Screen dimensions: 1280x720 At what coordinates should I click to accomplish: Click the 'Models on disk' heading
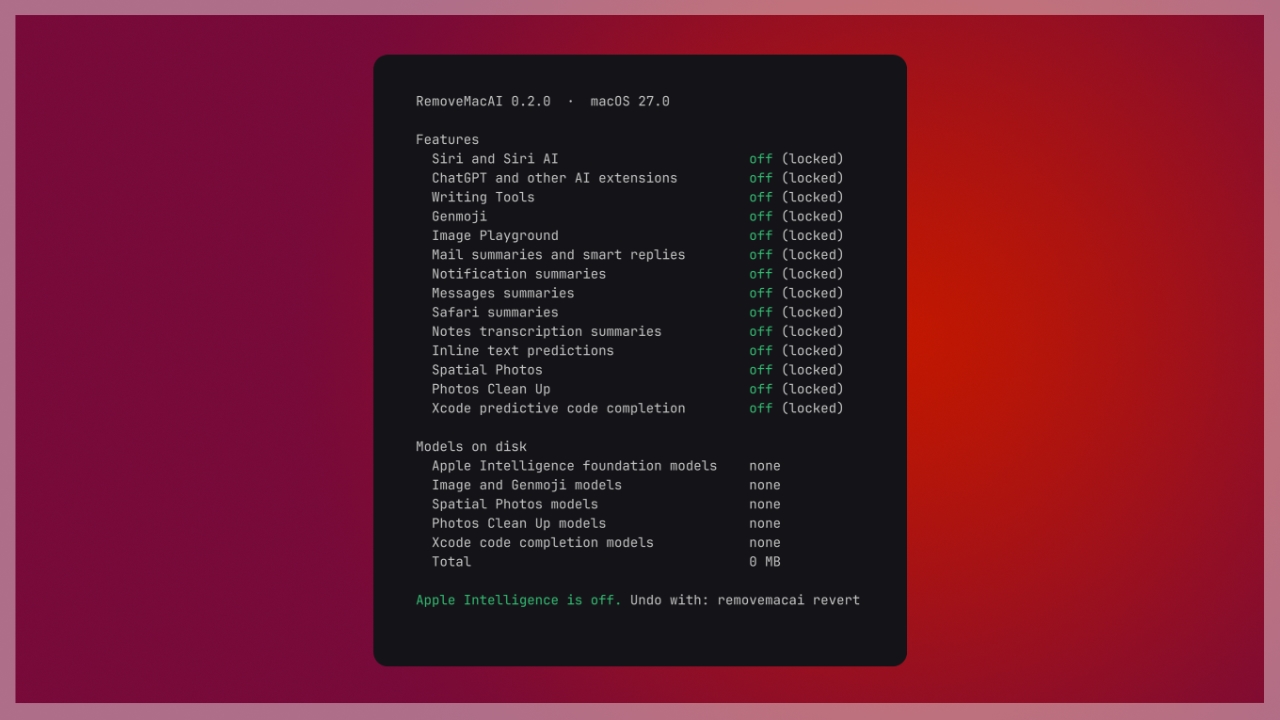[x=471, y=447]
